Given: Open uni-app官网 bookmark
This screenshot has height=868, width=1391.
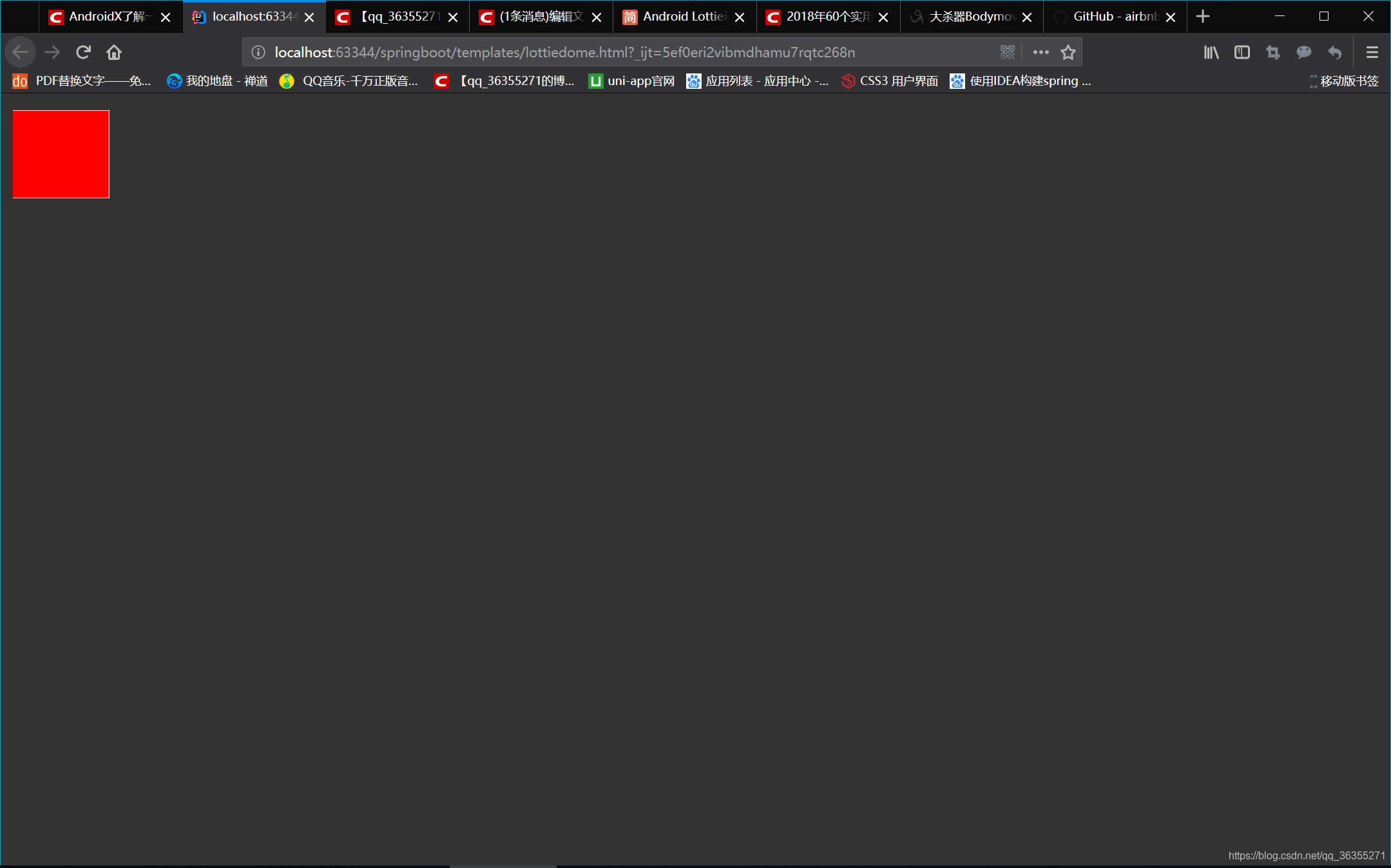Looking at the screenshot, I should pyautogui.click(x=631, y=81).
